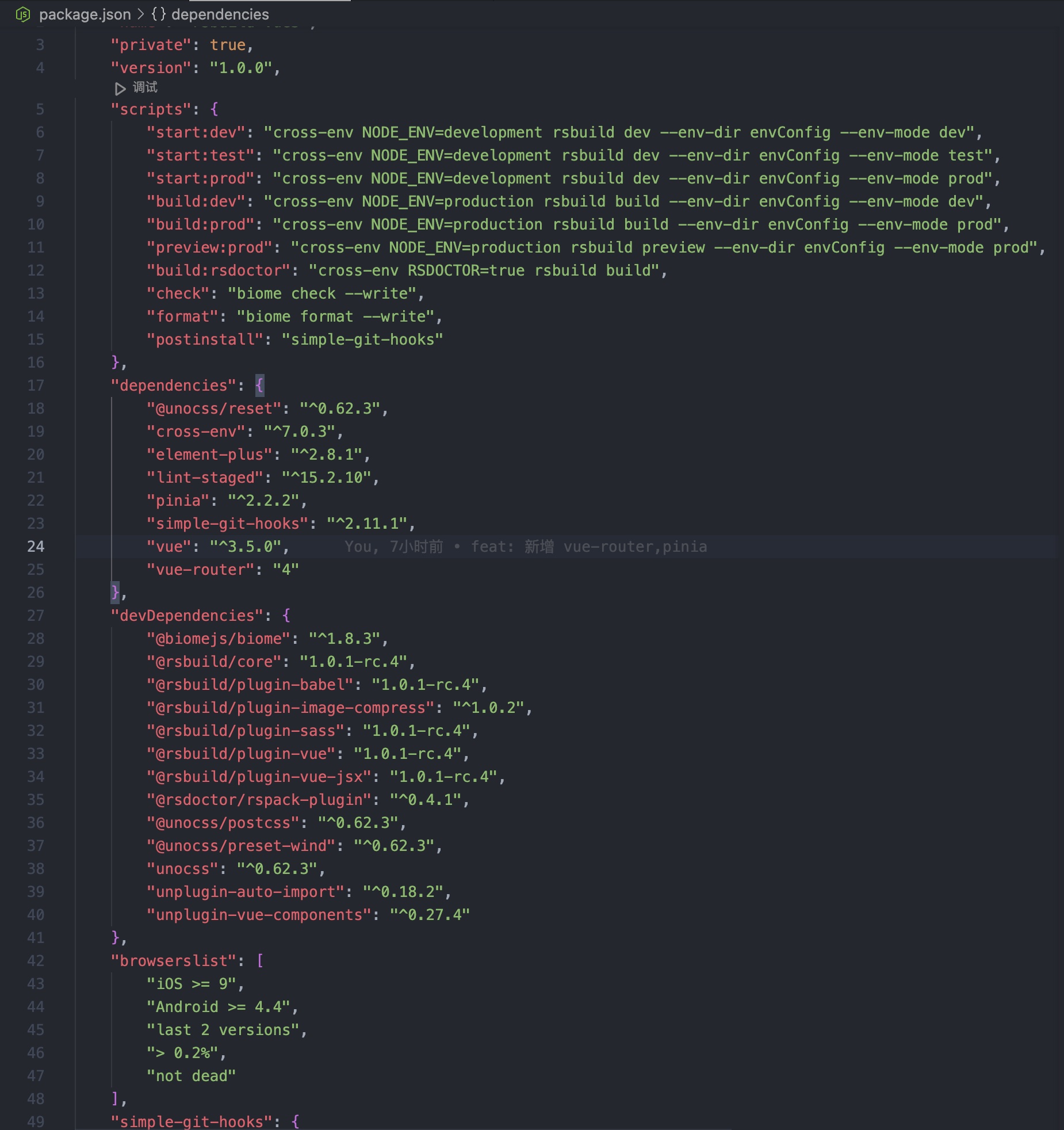Click the "not dead" browserslist entry

pyautogui.click(x=192, y=1076)
